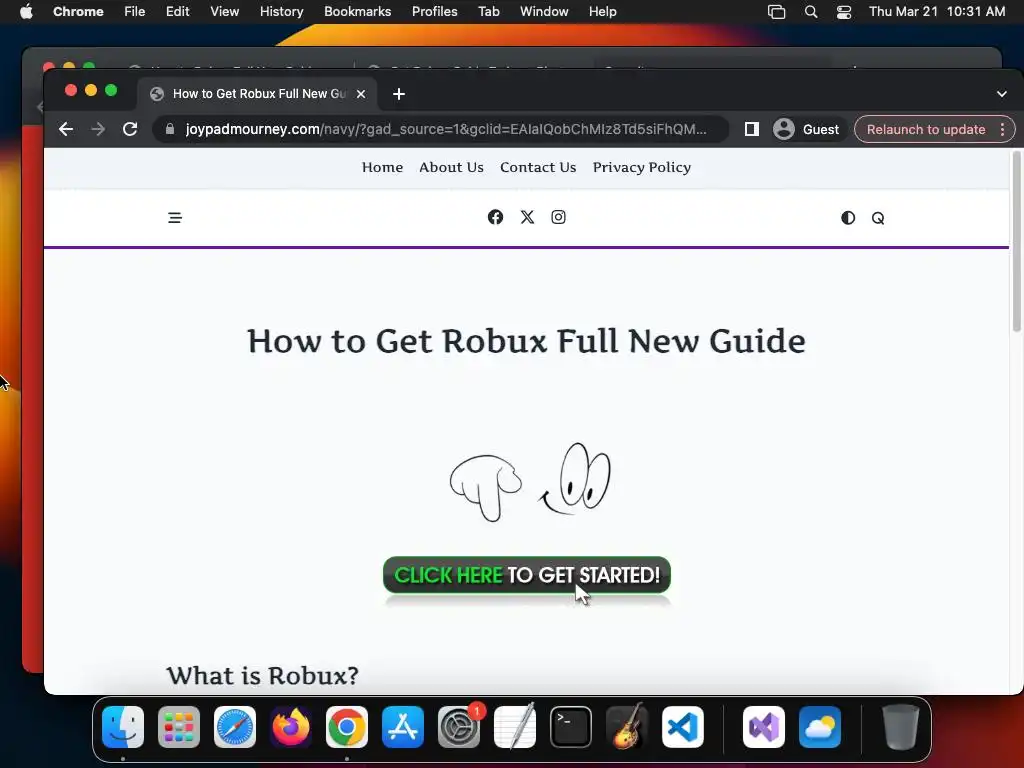This screenshot has height=768, width=1024.
Task: Open Terminal from the Dock
Action: (x=571, y=727)
